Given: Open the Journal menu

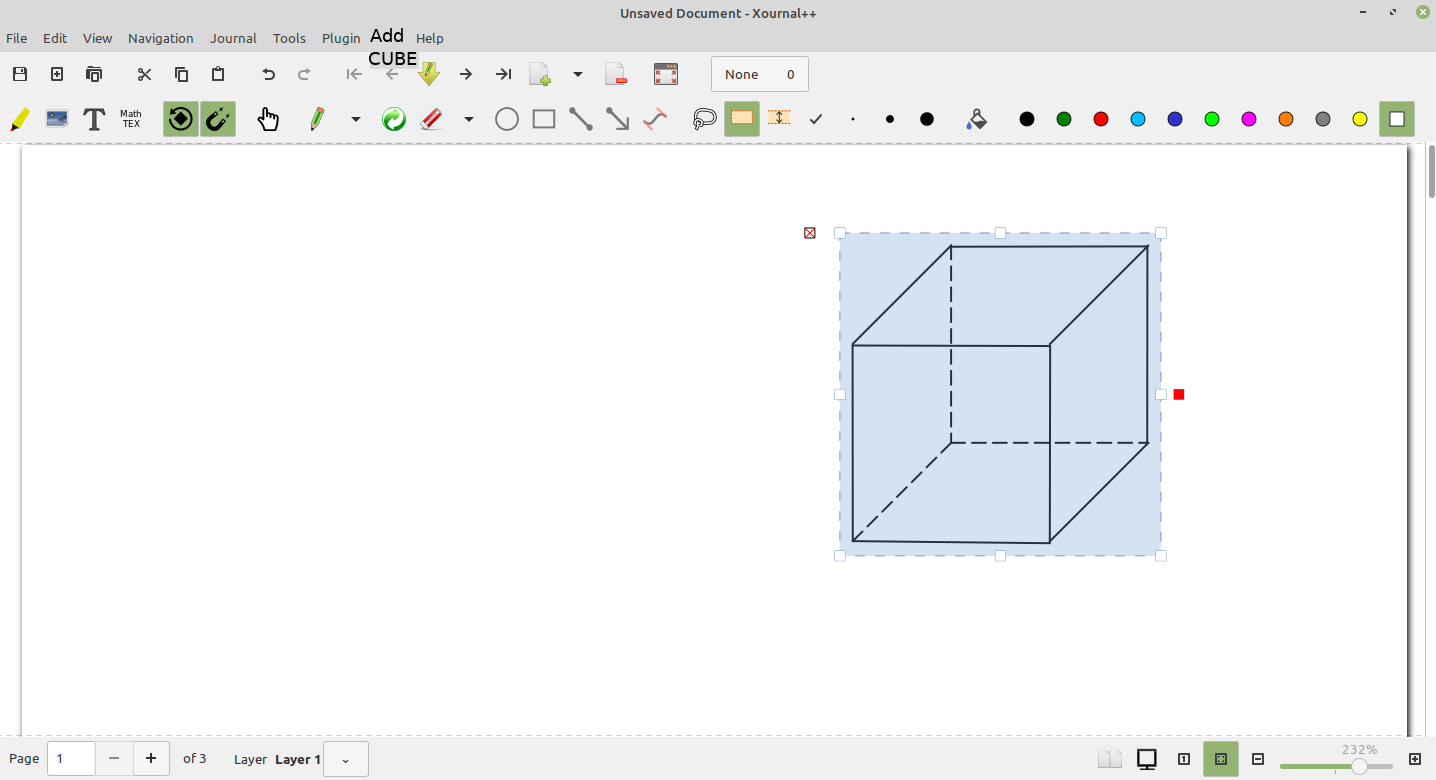Looking at the screenshot, I should [233, 38].
